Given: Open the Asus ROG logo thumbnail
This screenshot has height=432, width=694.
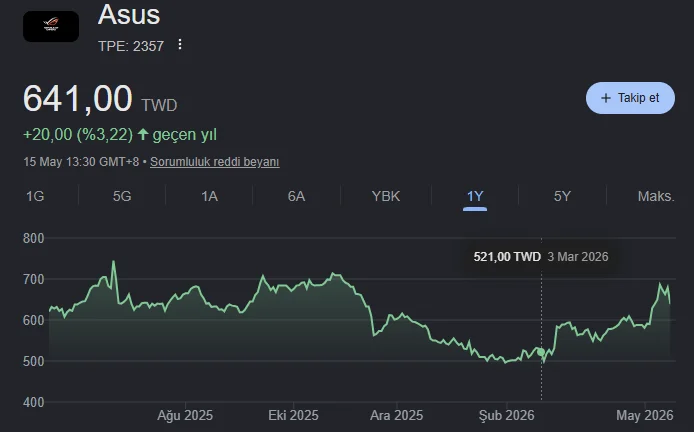Looking at the screenshot, I should click(x=51, y=27).
